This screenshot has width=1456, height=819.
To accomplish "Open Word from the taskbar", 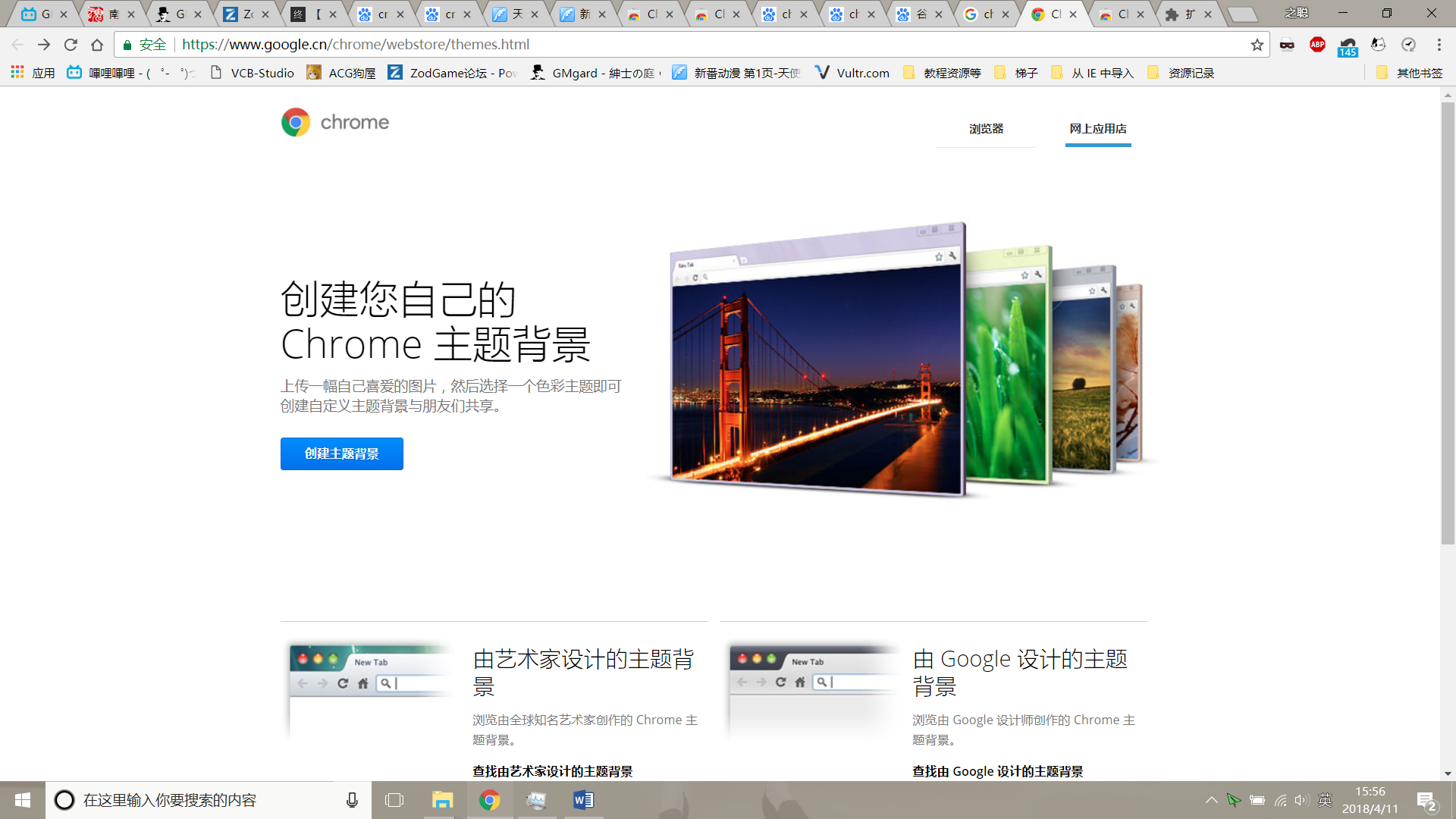I will click(x=583, y=800).
